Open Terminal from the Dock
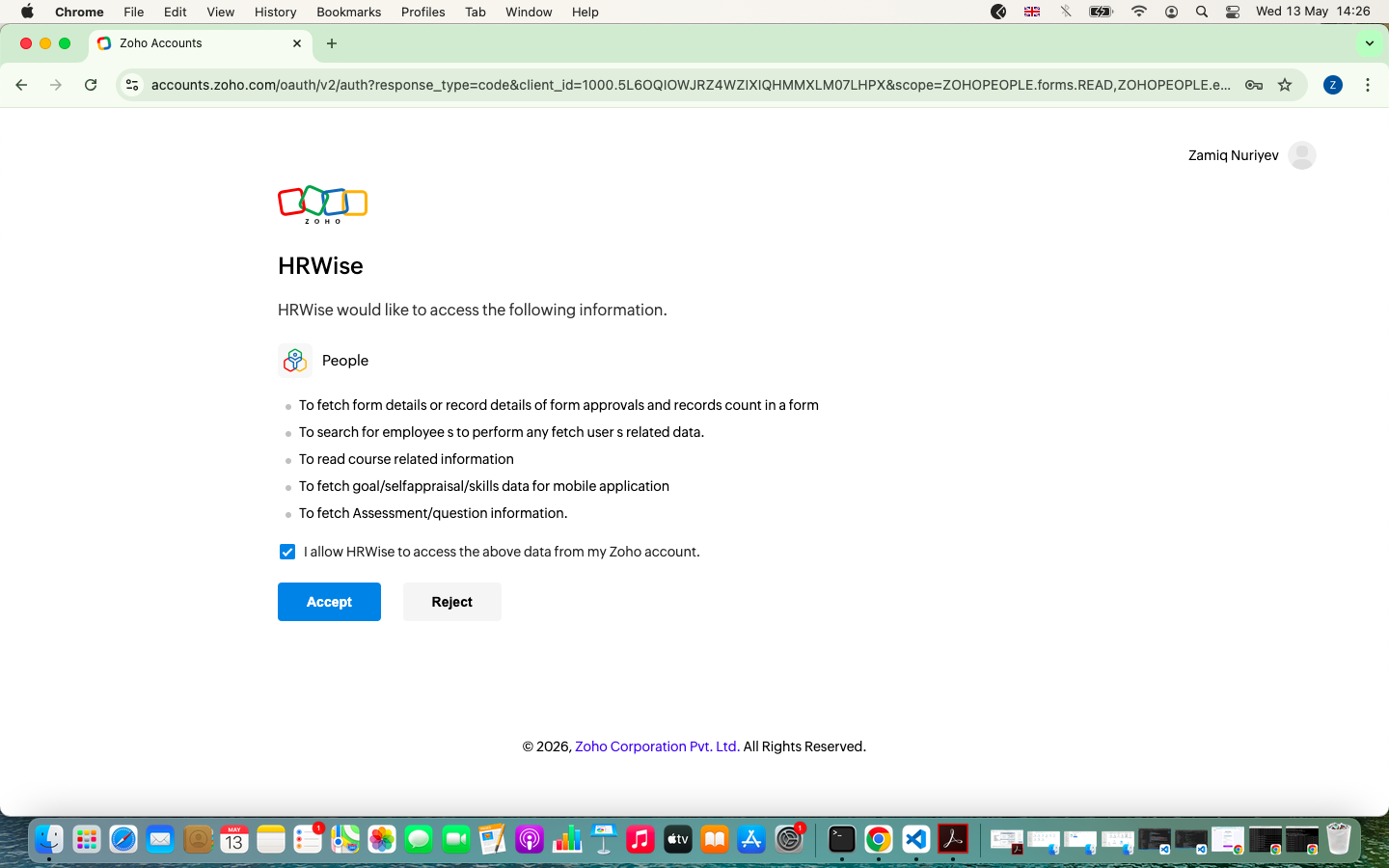The width and height of the screenshot is (1389, 868). (842, 839)
